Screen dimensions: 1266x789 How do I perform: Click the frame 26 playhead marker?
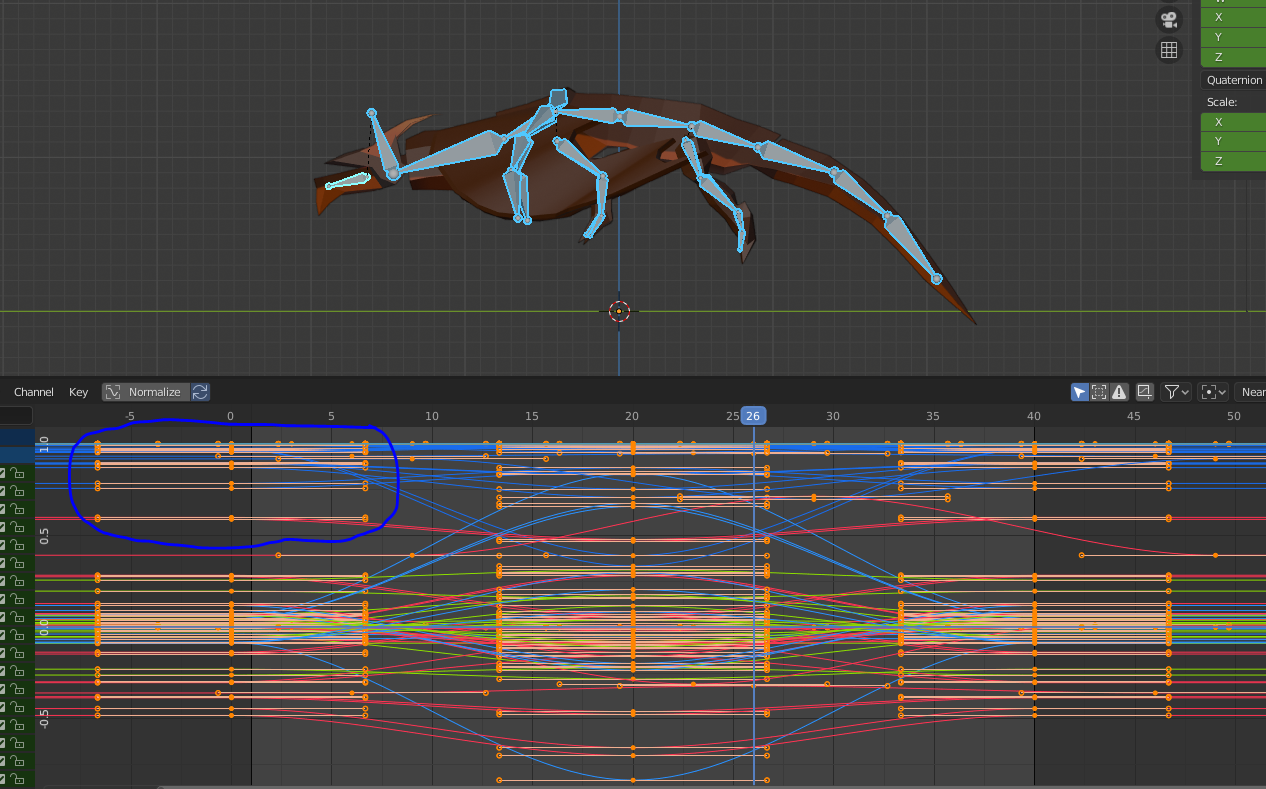coord(753,416)
